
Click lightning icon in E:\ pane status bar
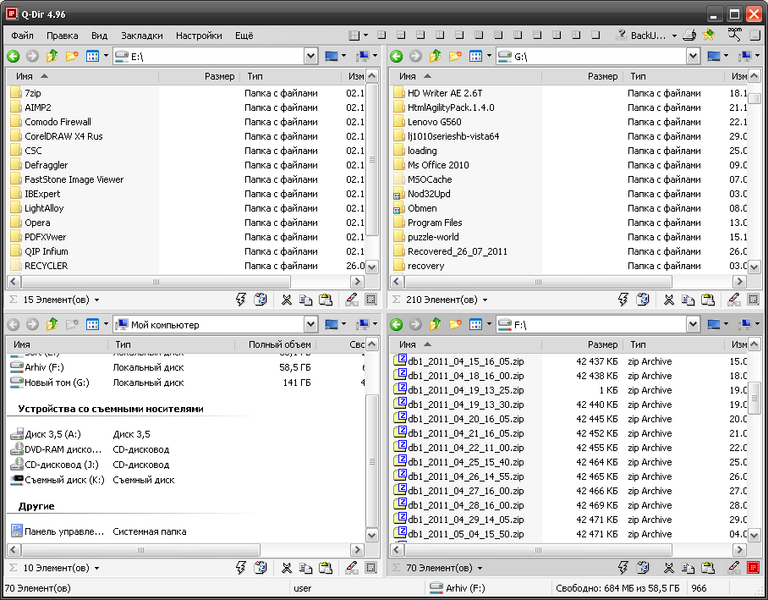pos(240,299)
